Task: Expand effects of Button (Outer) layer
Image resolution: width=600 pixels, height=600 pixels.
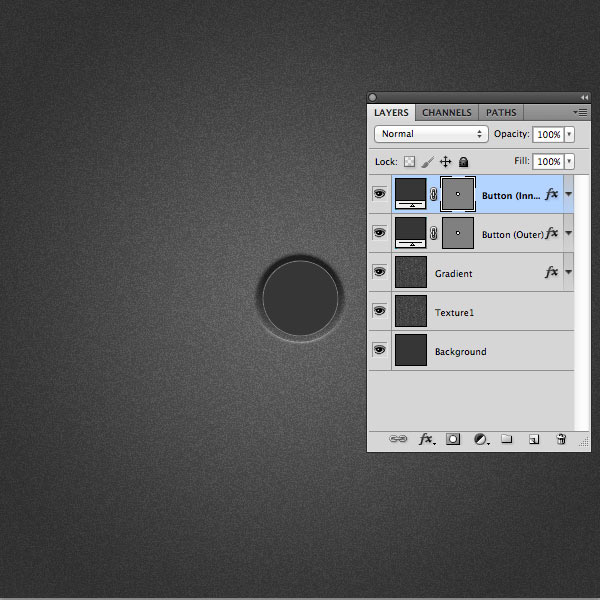Action: (569, 233)
